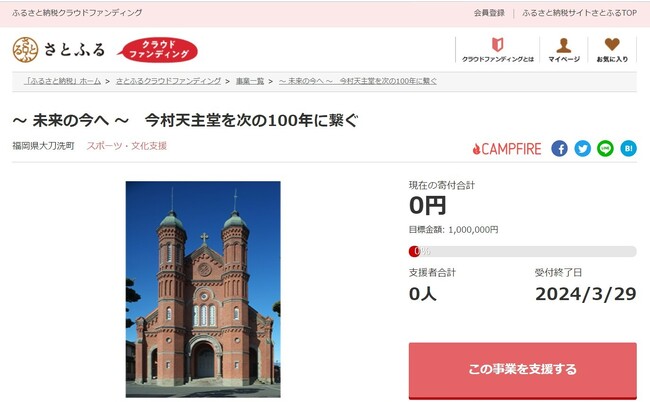
Task: Open さとふるクラウドファンディング breadcrumb
Action: [x=168, y=81]
